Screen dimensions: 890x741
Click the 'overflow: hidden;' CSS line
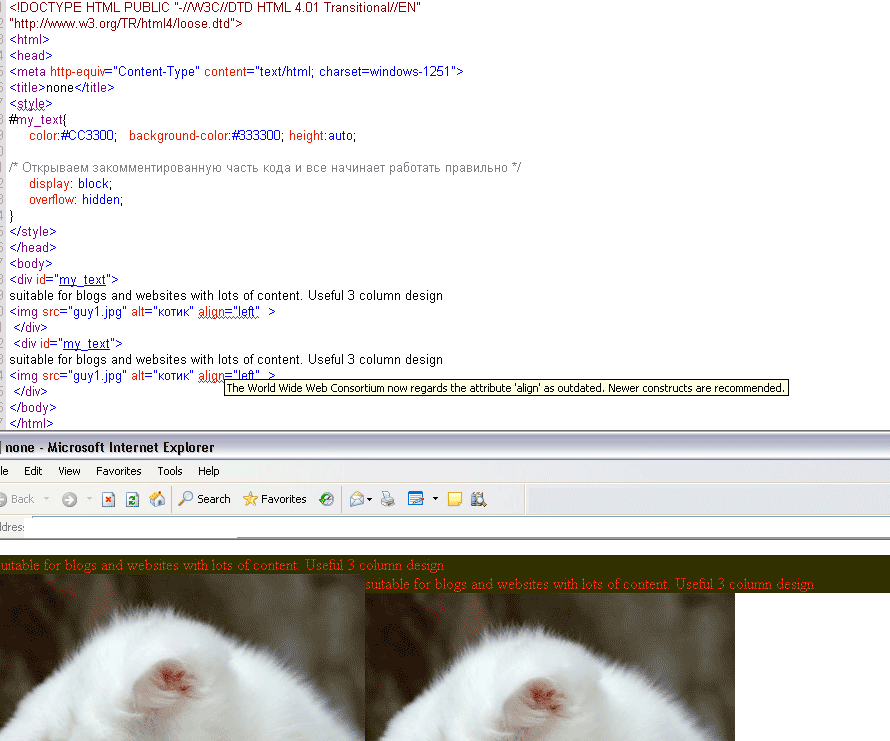[76, 200]
